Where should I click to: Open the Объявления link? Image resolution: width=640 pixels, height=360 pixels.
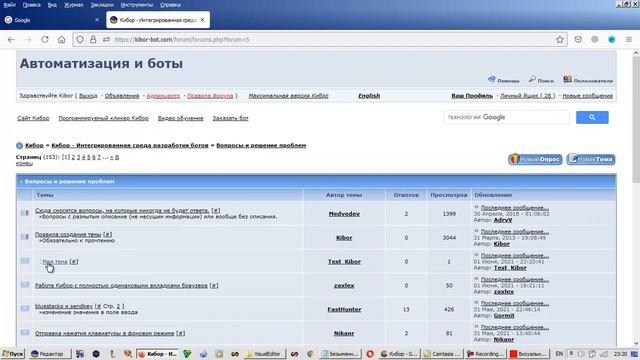coord(122,96)
